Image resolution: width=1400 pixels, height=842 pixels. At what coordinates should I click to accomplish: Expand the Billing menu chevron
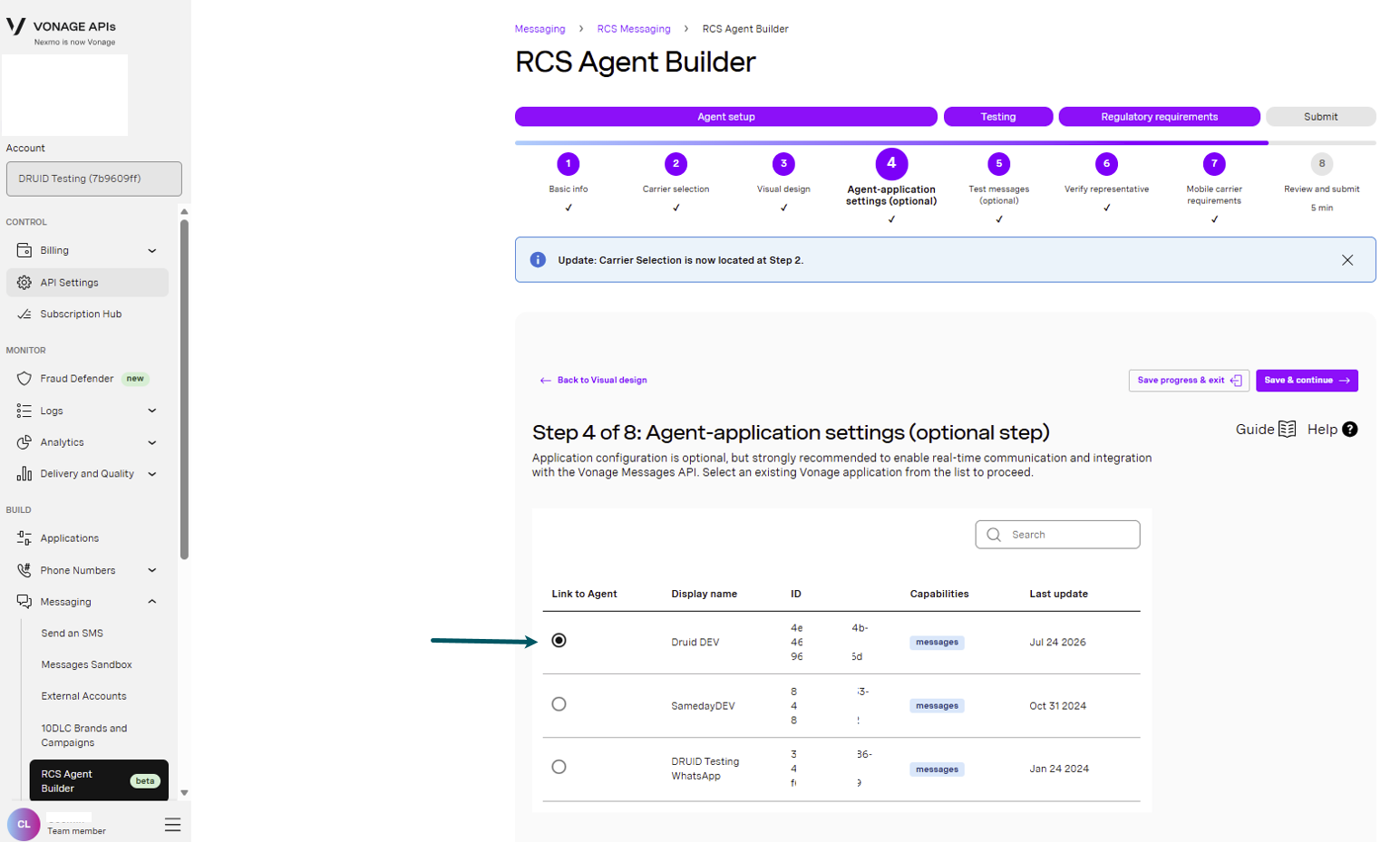tap(152, 251)
